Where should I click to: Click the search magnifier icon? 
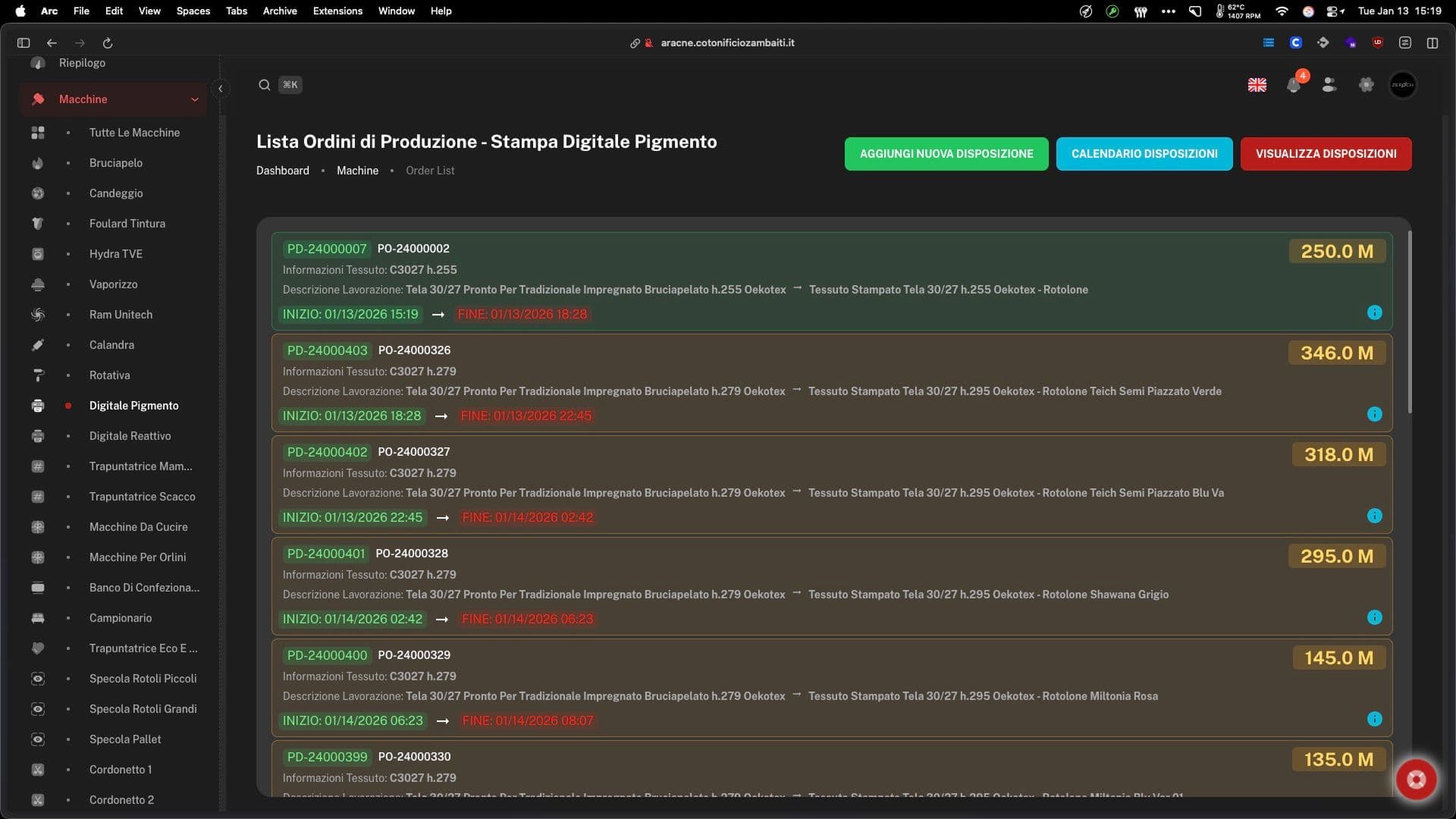click(264, 85)
